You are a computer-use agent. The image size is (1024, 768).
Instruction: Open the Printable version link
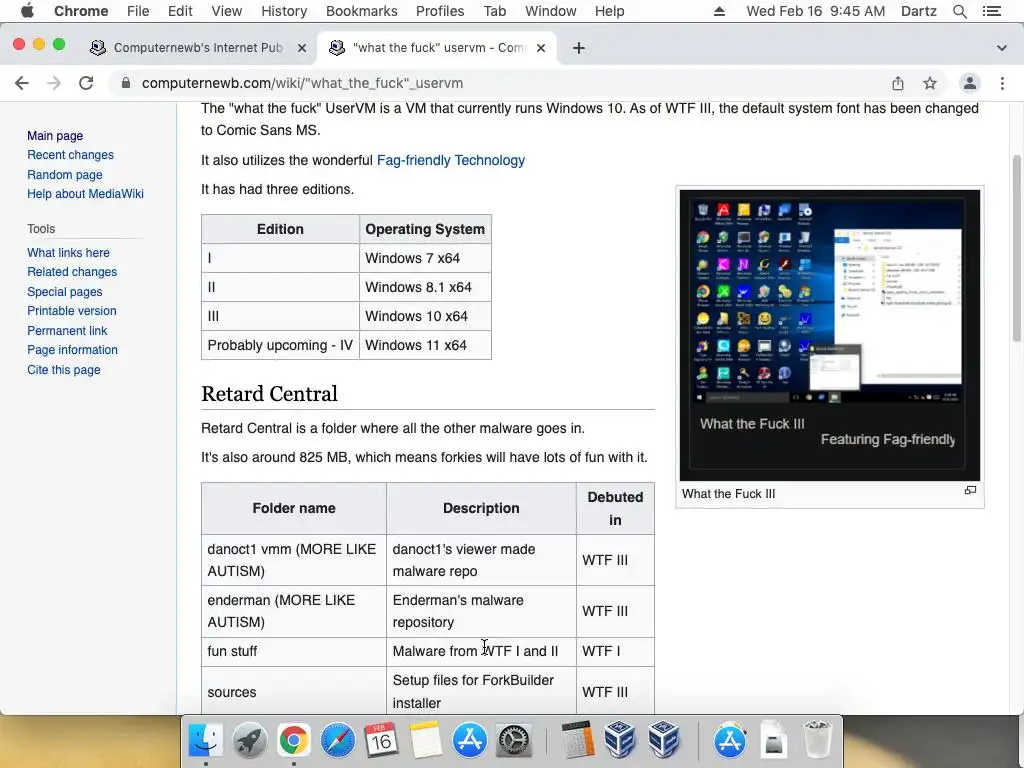pos(71,311)
